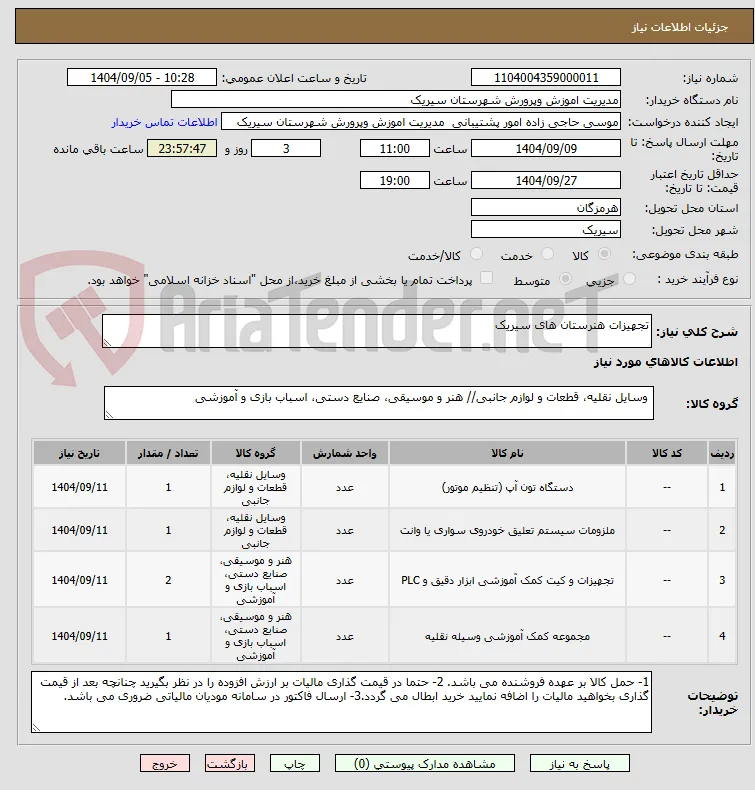Click goods group cell in row 2
This screenshot has height=790, width=755.
[256, 530]
